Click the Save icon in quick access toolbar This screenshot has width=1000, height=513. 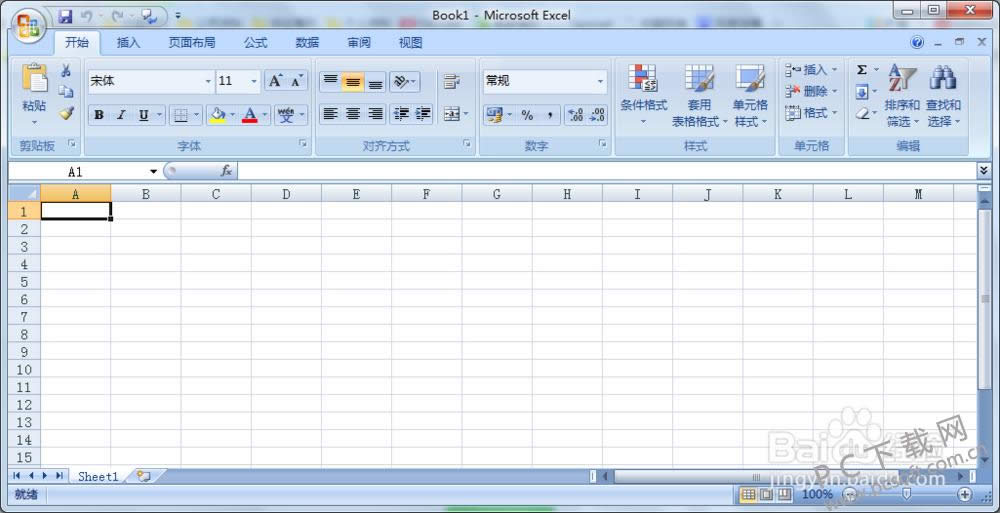pyautogui.click(x=66, y=16)
